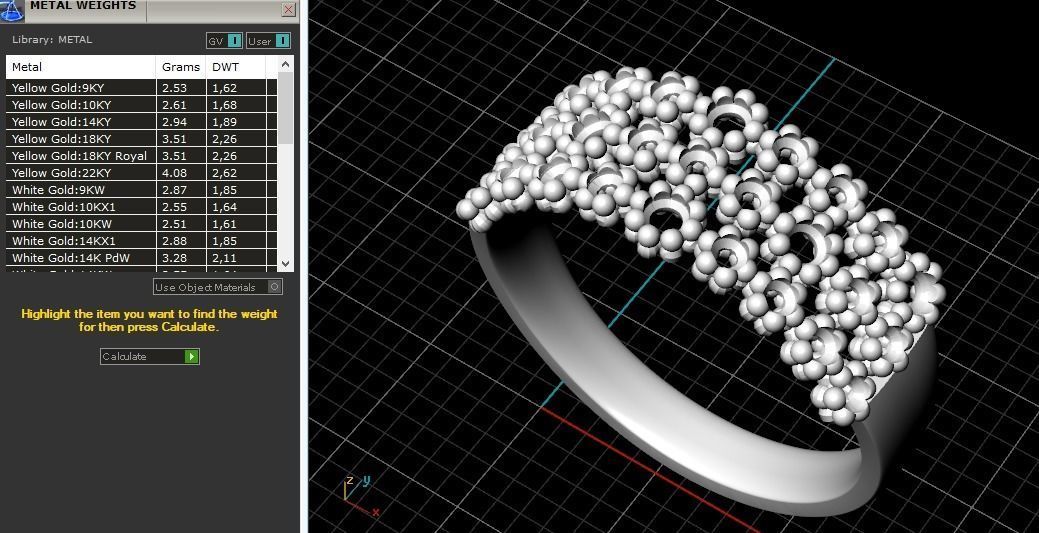Viewport: 1039px width, 533px height.
Task: Select White Gold:9KW row
Action: [141, 190]
